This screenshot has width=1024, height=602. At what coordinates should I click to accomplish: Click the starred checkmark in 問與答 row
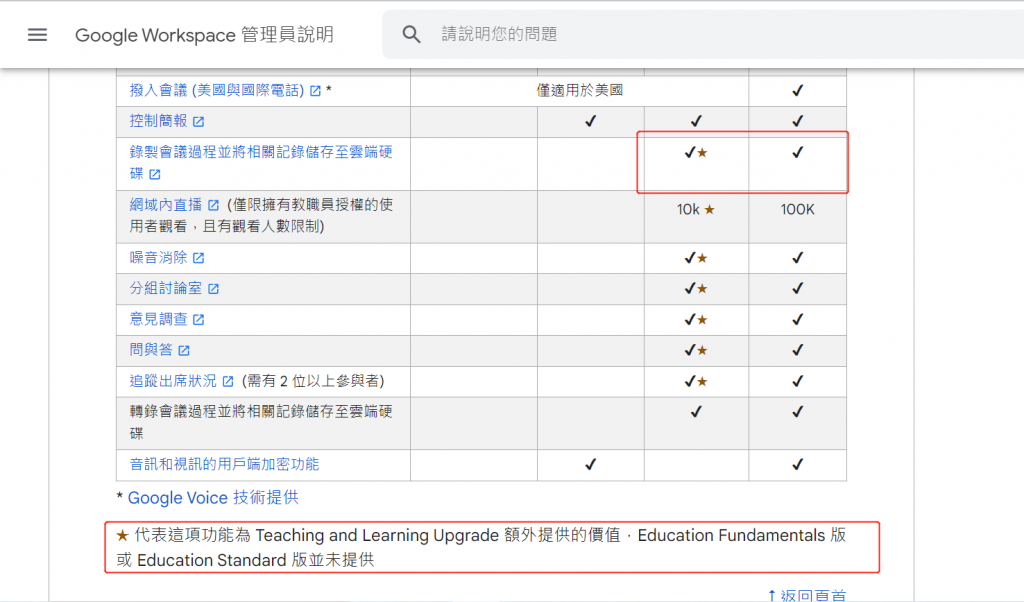696,350
